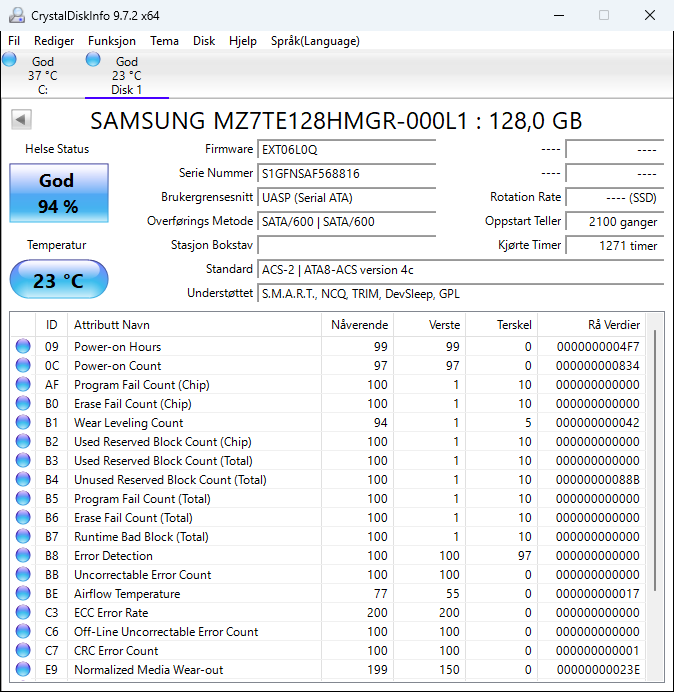Click the 23 °C temperature button
This screenshot has width=674, height=692.
59,279
